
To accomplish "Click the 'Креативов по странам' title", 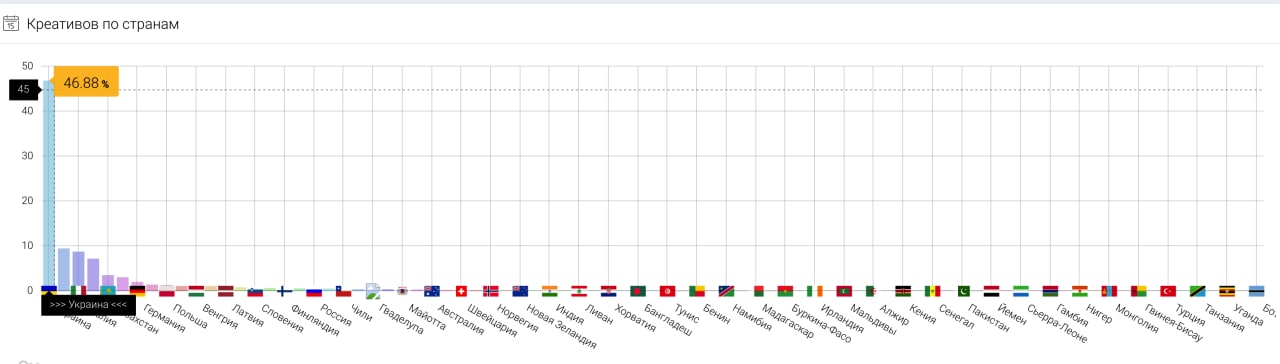I will click(103, 24).
